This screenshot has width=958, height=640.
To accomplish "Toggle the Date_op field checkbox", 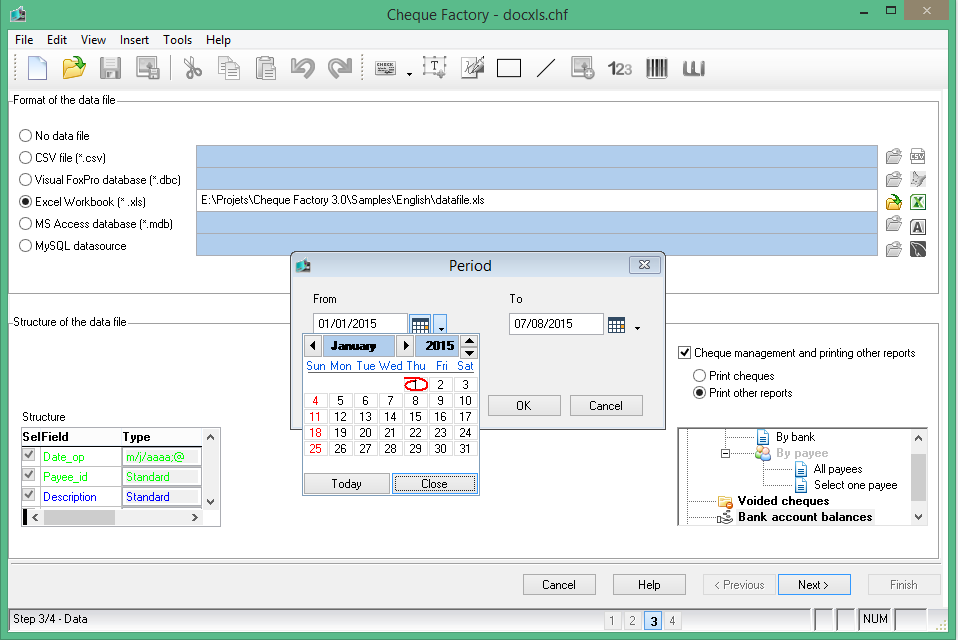I will click(29, 455).
